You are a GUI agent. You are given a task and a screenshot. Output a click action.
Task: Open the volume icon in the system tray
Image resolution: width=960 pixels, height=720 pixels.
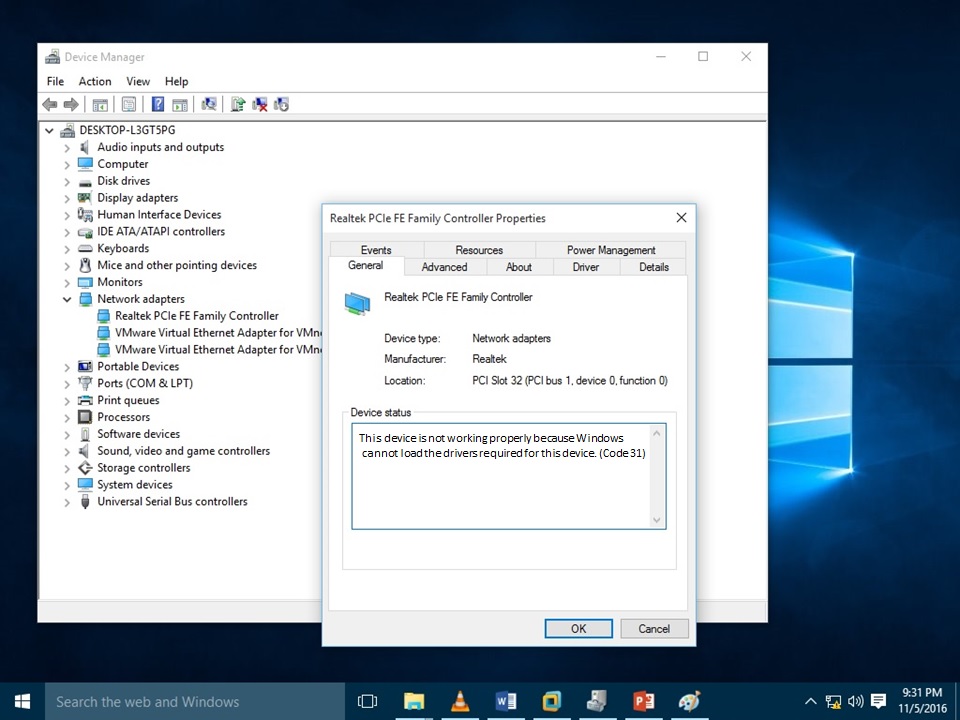click(855, 700)
